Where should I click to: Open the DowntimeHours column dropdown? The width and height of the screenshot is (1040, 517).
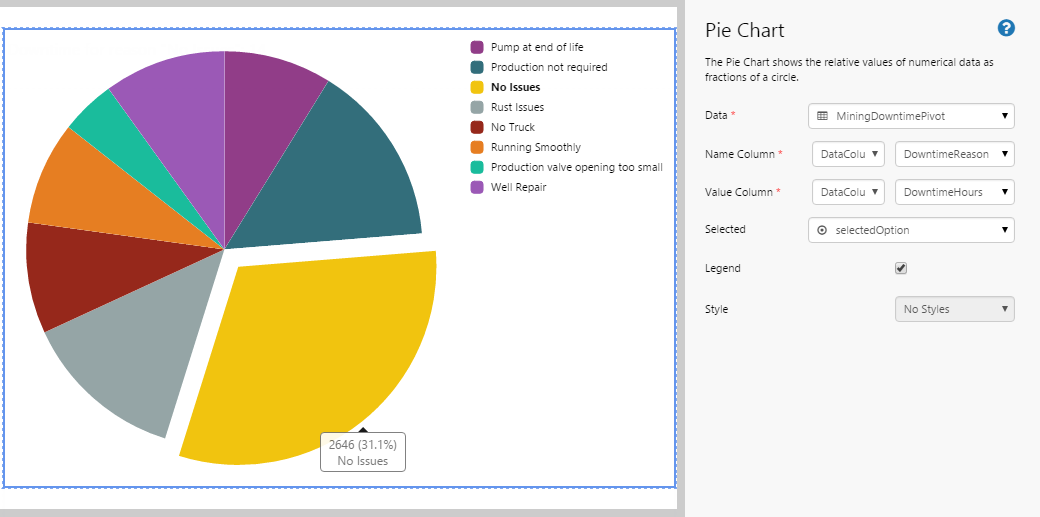[x=954, y=192]
